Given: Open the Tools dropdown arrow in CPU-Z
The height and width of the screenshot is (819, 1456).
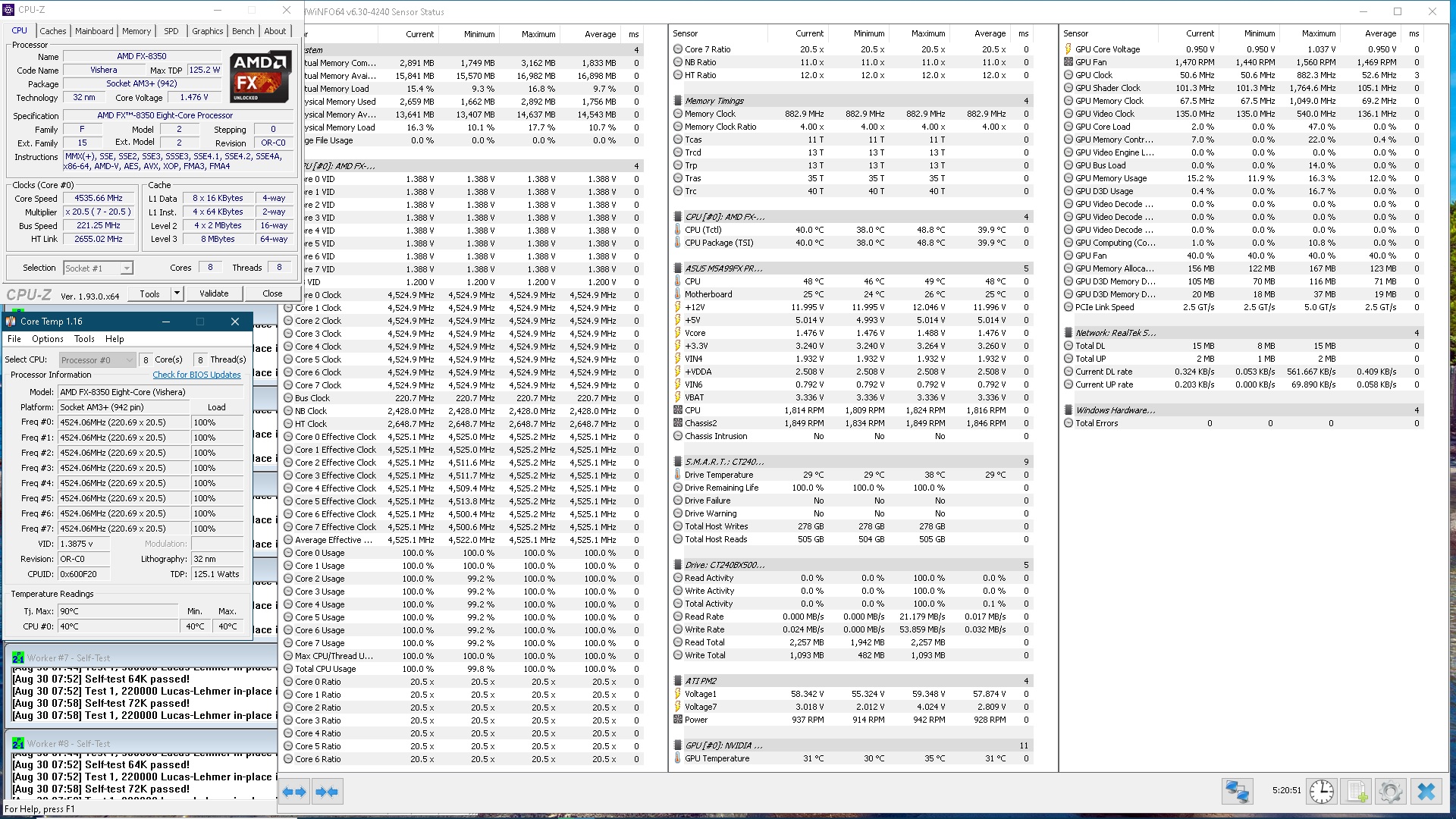Looking at the screenshot, I should pyautogui.click(x=177, y=293).
